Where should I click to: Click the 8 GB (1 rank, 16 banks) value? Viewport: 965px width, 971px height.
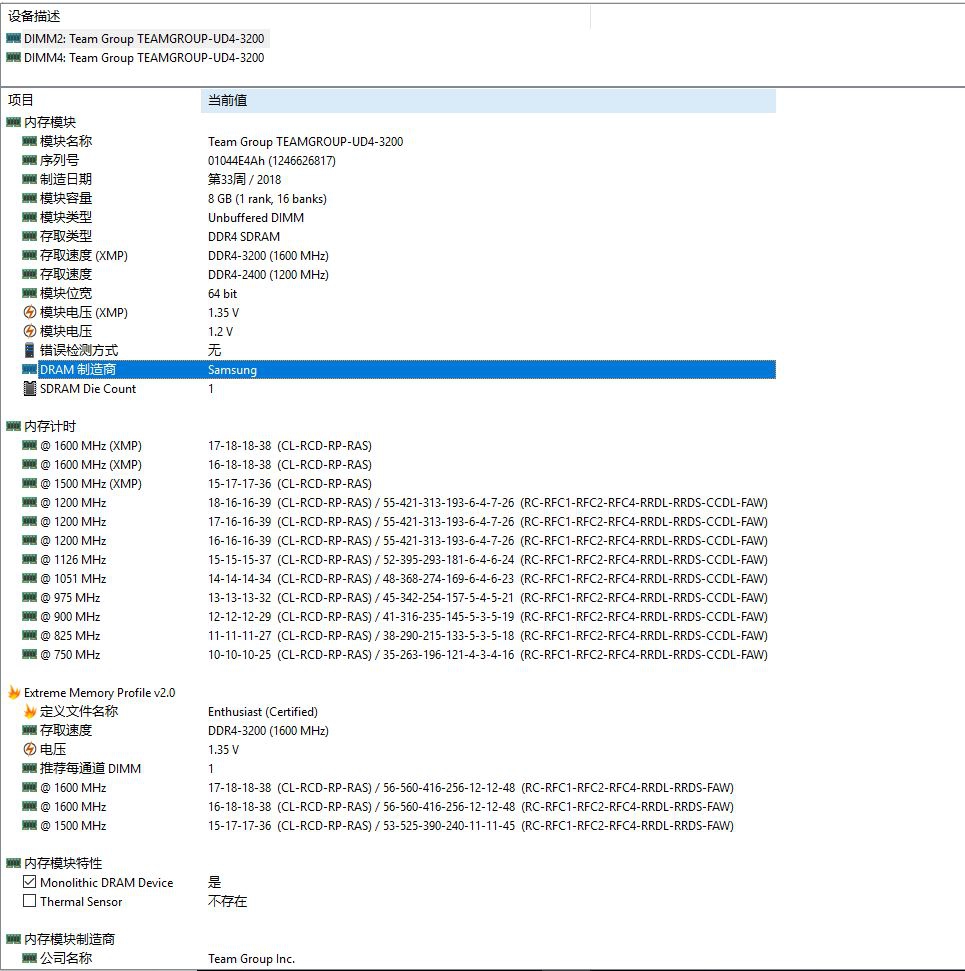(267, 199)
